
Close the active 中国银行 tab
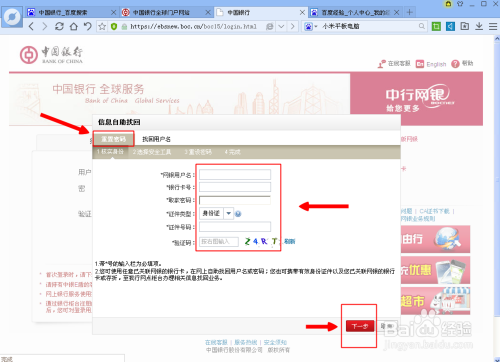point(302,12)
